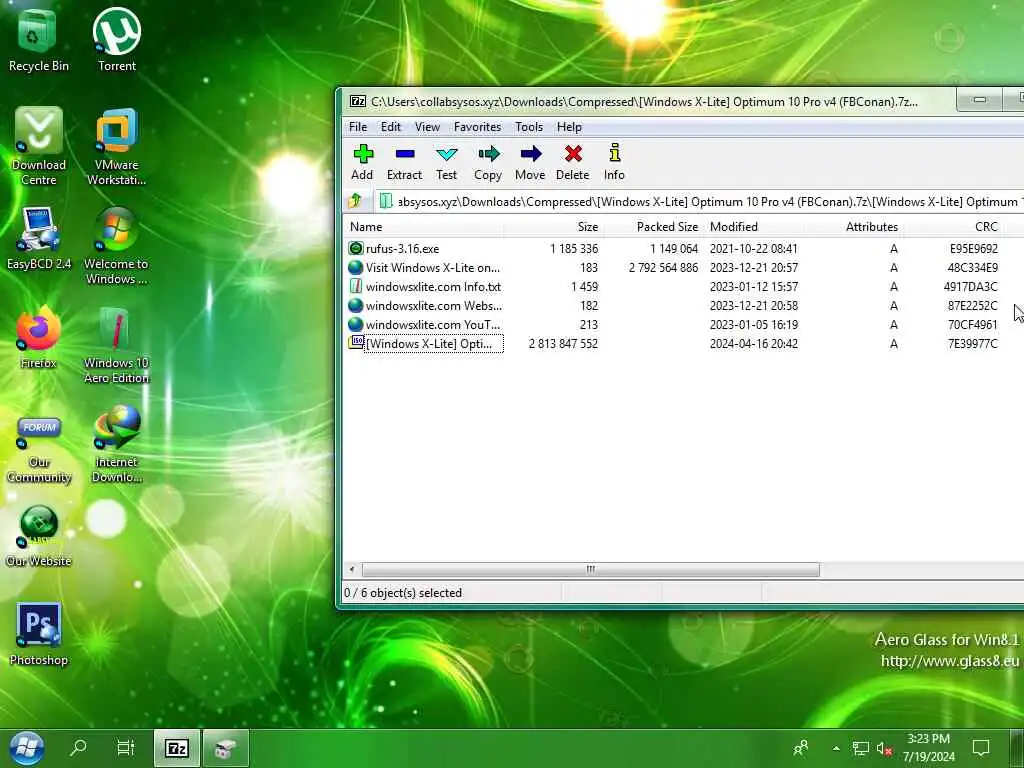Open the View menu
Image resolution: width=1024 pixels, height=768 pixels.
[x=427, y=127]
